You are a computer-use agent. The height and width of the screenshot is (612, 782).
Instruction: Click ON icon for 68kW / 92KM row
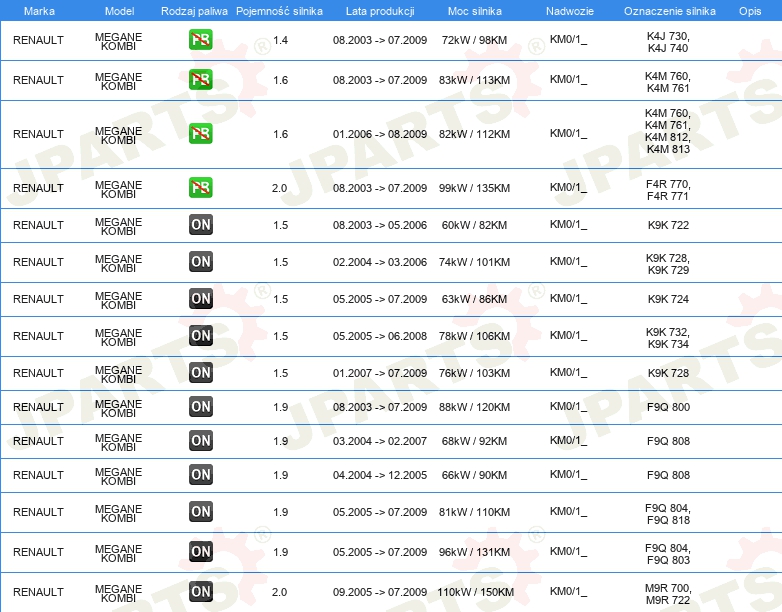[x=200, y=441]
